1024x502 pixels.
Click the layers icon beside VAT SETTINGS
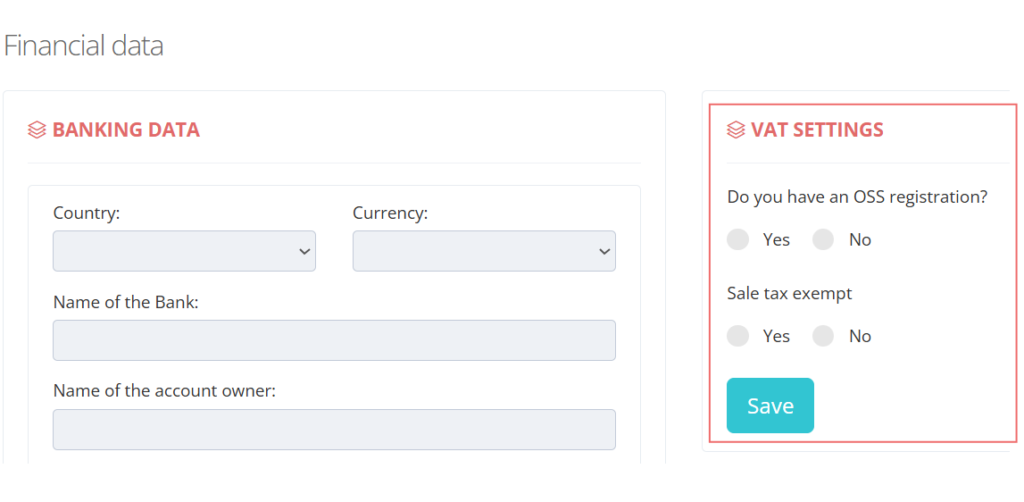736,130
